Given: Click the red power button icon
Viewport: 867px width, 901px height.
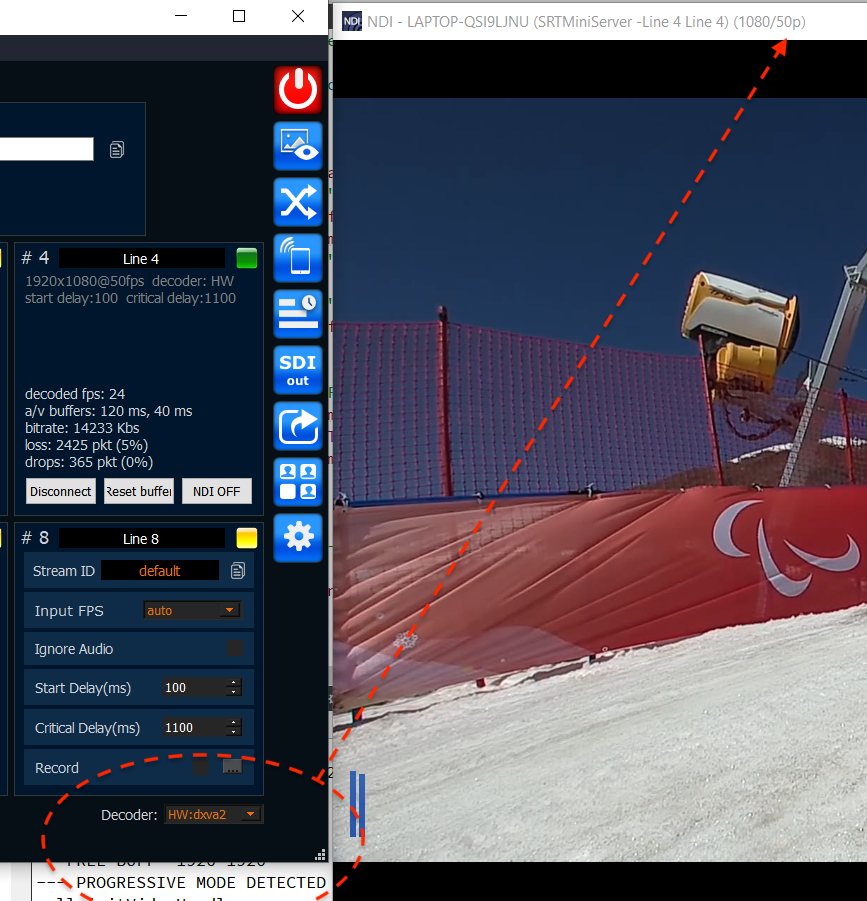Looking at the screenshot, I should pyautogui.click(x=298, y=90).
